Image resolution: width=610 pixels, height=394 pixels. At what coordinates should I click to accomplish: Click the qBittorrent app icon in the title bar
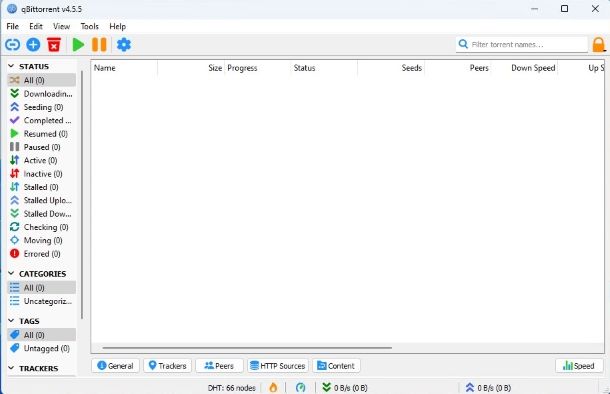click(12, 9)
